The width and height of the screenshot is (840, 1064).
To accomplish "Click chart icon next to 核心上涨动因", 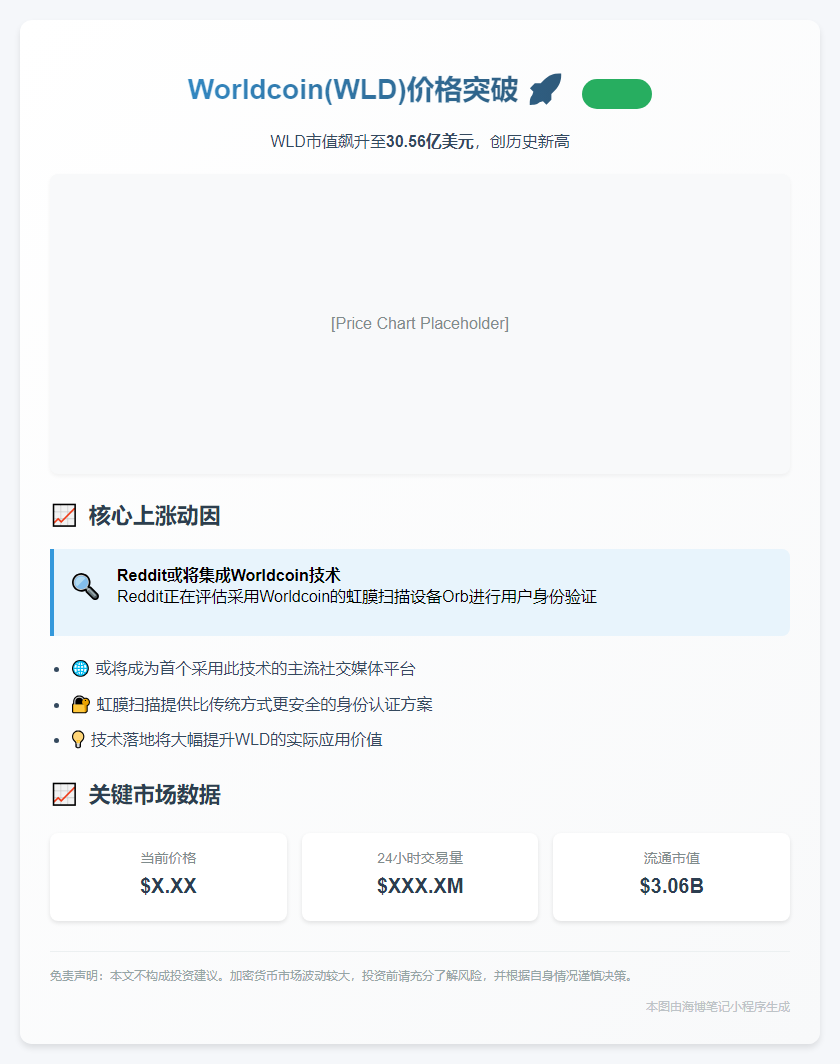I will pyautogui.click(x=64, y=516).
